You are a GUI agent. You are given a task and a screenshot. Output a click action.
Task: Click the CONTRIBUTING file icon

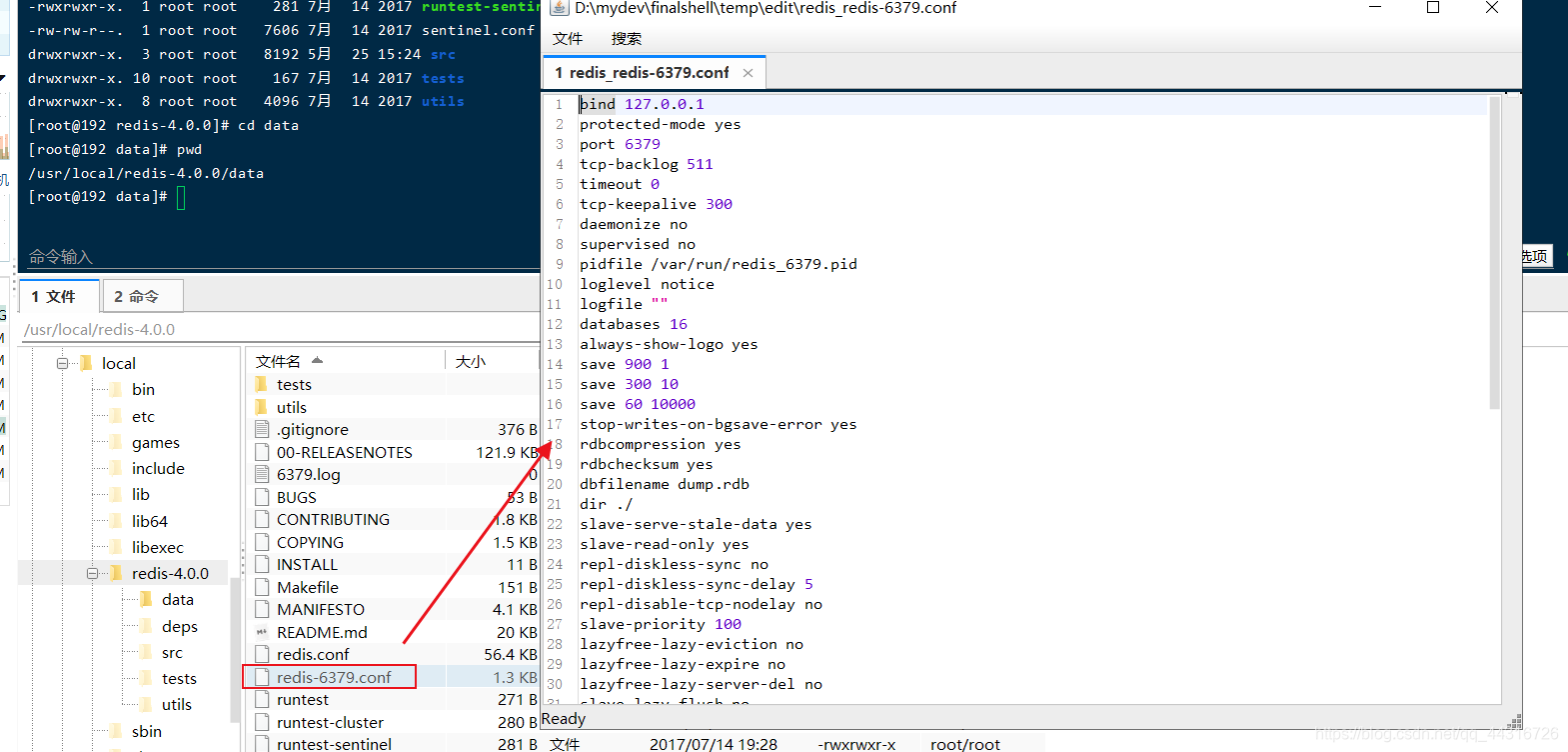click(x=262, y=519)
